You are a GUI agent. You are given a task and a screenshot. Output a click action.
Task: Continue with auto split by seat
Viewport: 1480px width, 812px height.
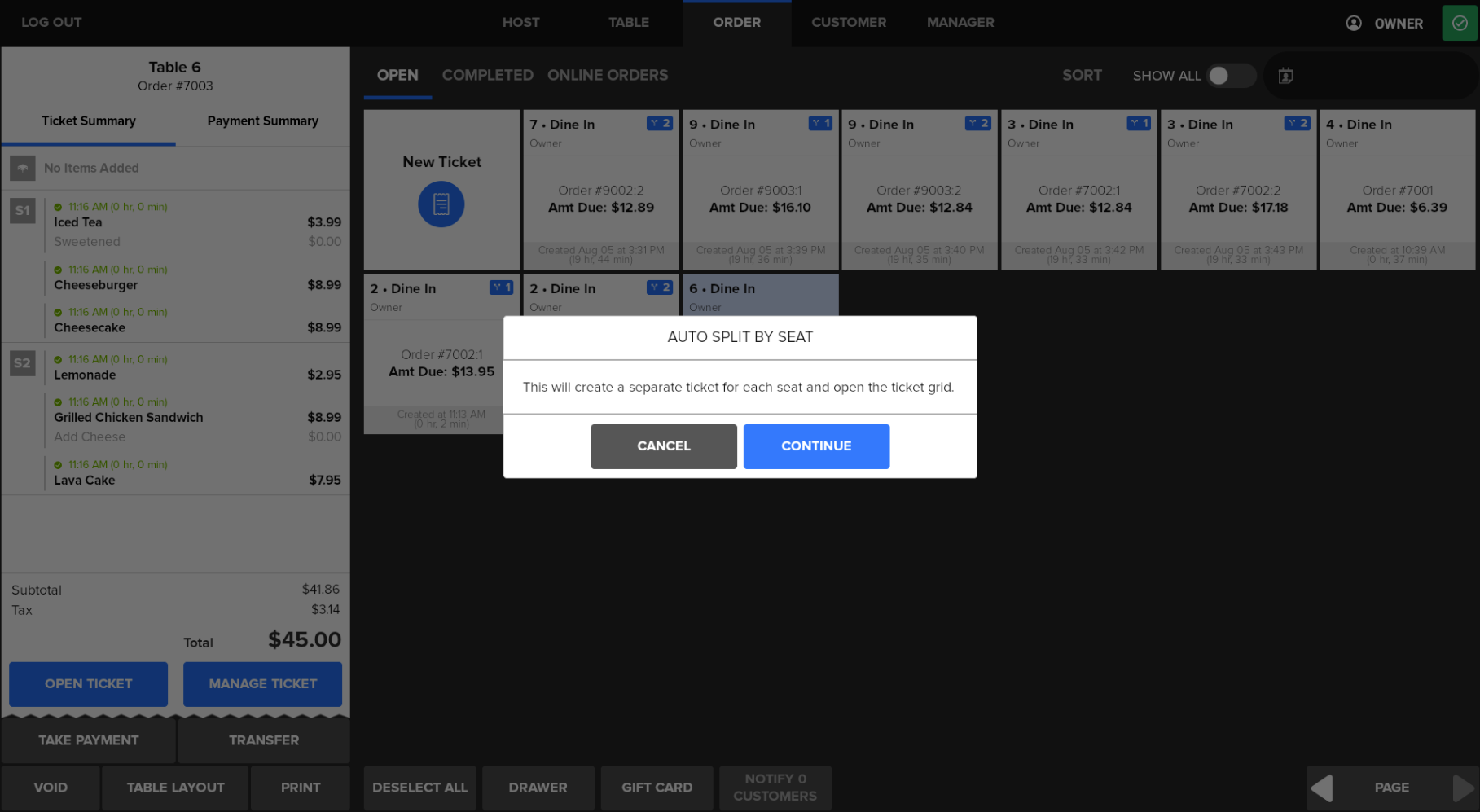[x=816, y=446]
